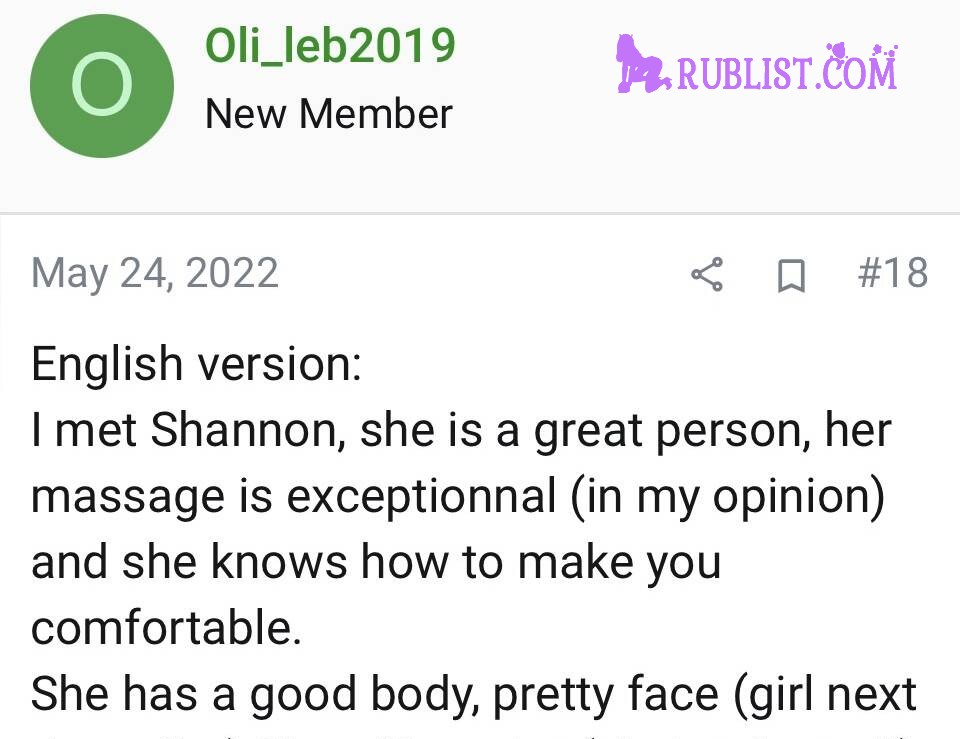
Task: Click the name Shannon in the post
Action: (x=244, y=430)
